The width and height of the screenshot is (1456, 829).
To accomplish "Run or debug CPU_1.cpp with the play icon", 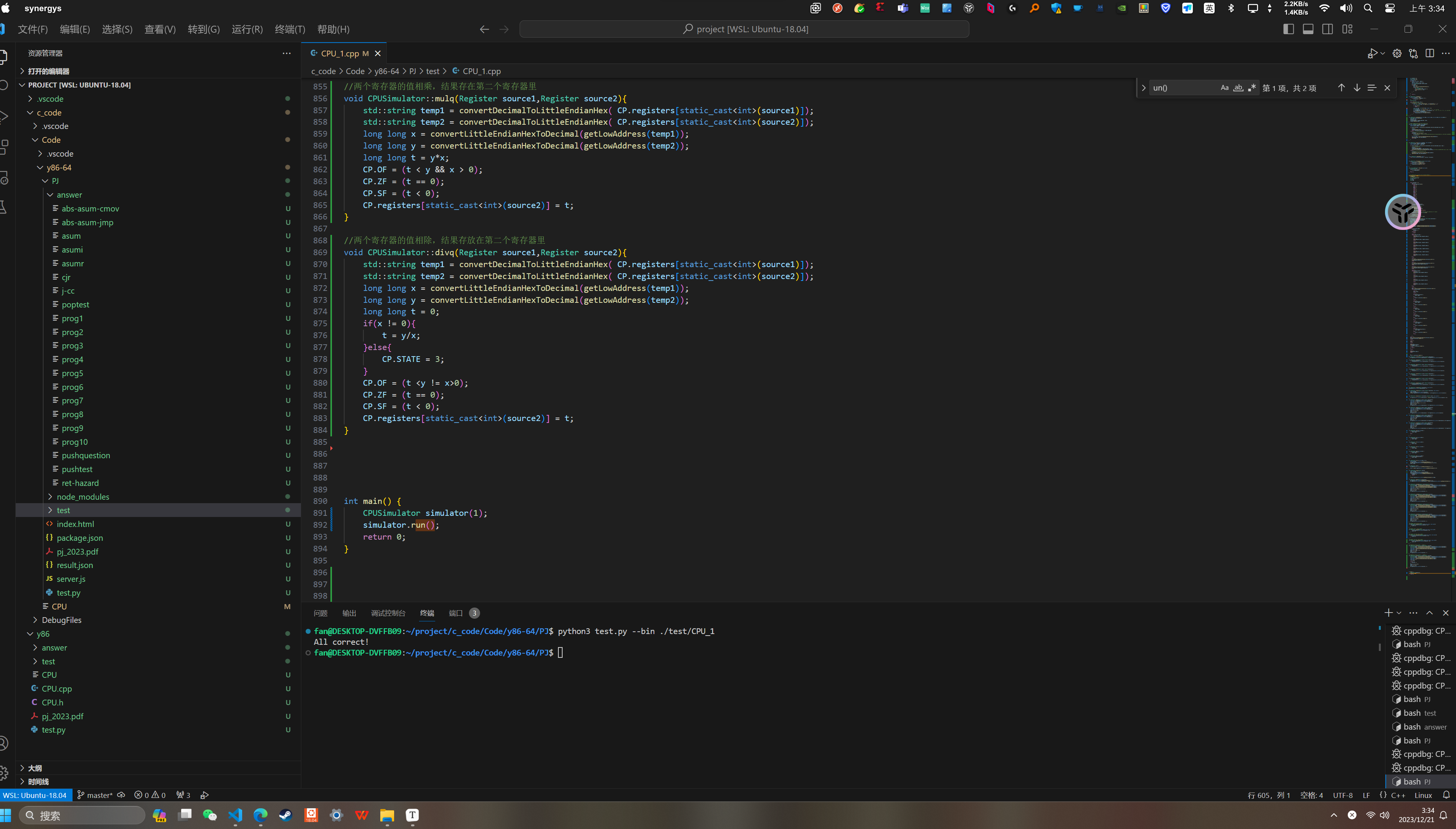I will pyautogui.click(x=1374, y=53).
